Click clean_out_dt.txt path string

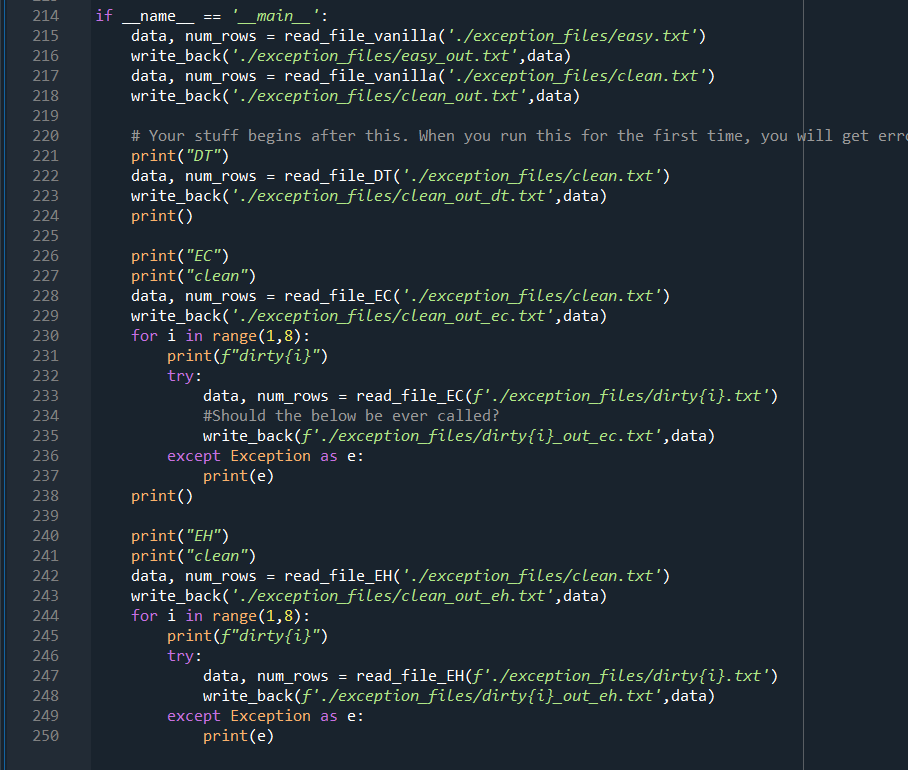point(393,196)
